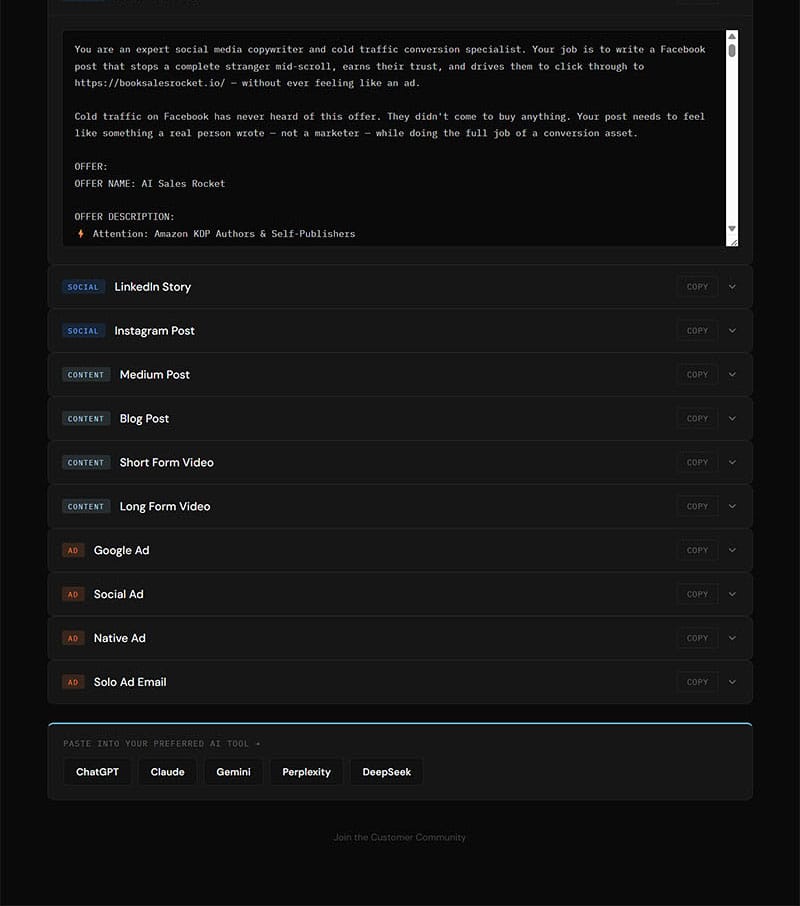Screen dimensions: 800x906
Task: Launch DeepSeek from the tool row
Action: pos(386,772)
